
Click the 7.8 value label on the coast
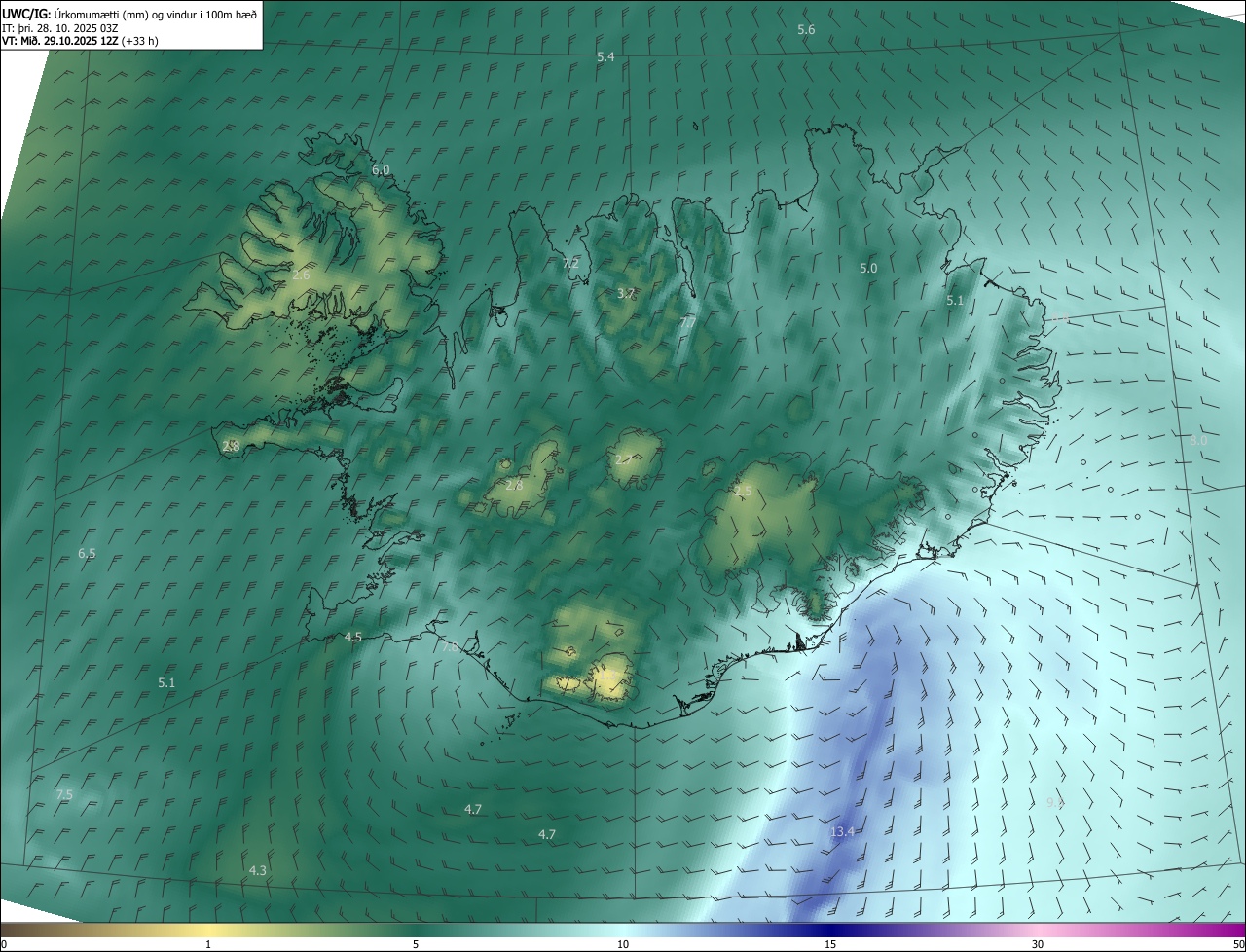(449, 646)
